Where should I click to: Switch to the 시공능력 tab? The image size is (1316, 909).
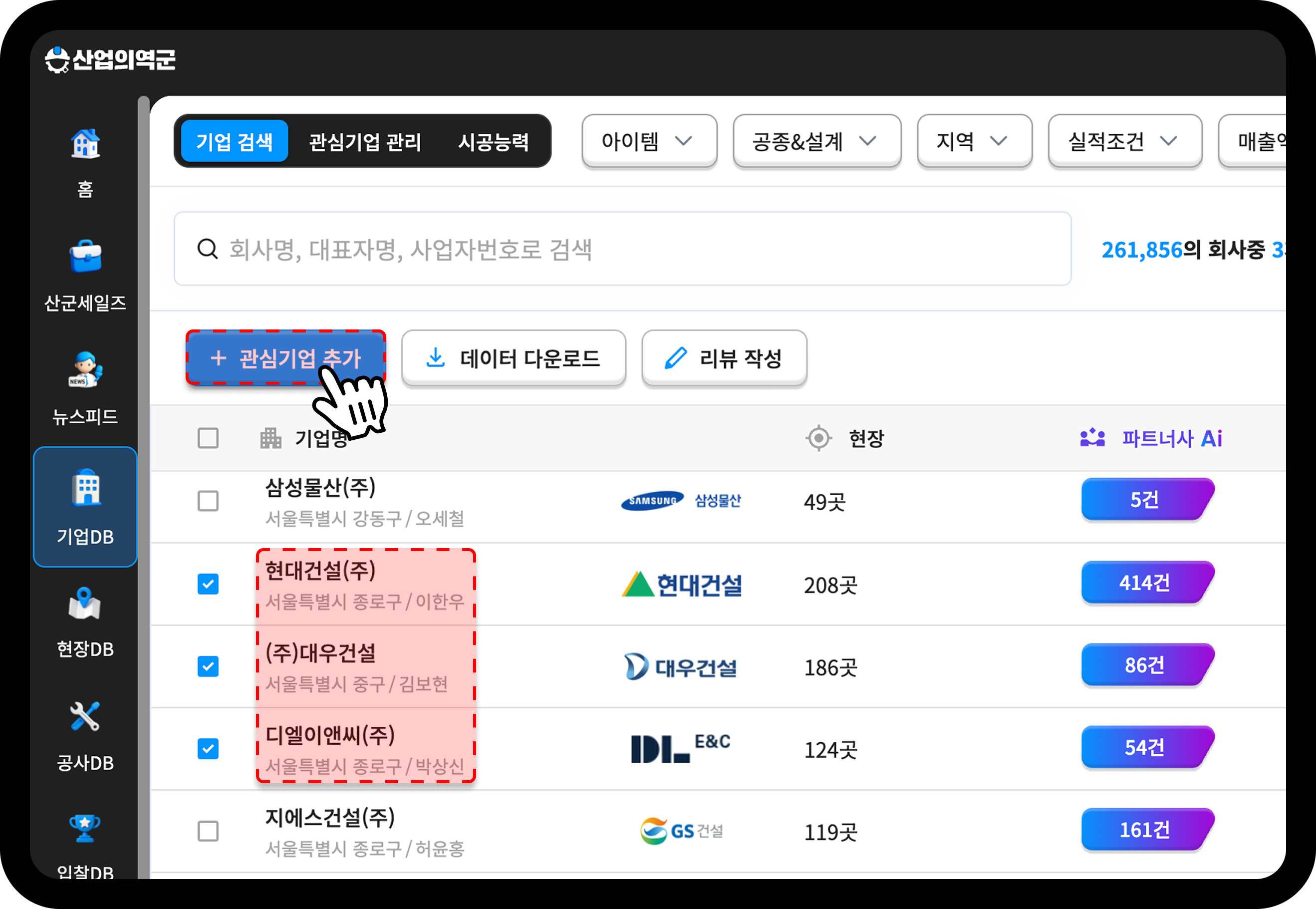[x=493, y=141]
